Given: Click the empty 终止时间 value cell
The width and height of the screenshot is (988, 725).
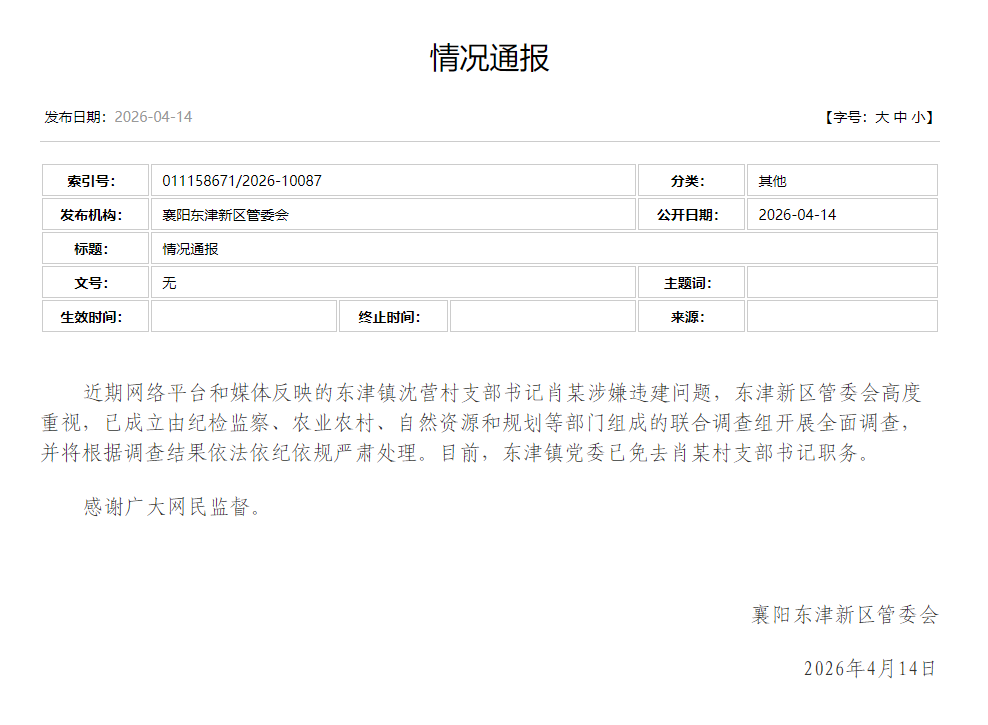Looking at the screenshot, I should (542, 317).
